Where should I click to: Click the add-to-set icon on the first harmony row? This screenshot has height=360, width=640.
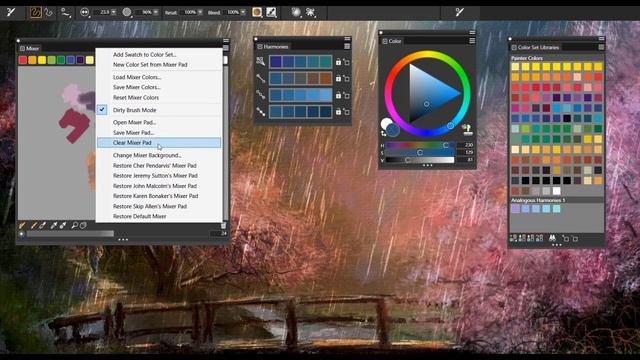346,62
